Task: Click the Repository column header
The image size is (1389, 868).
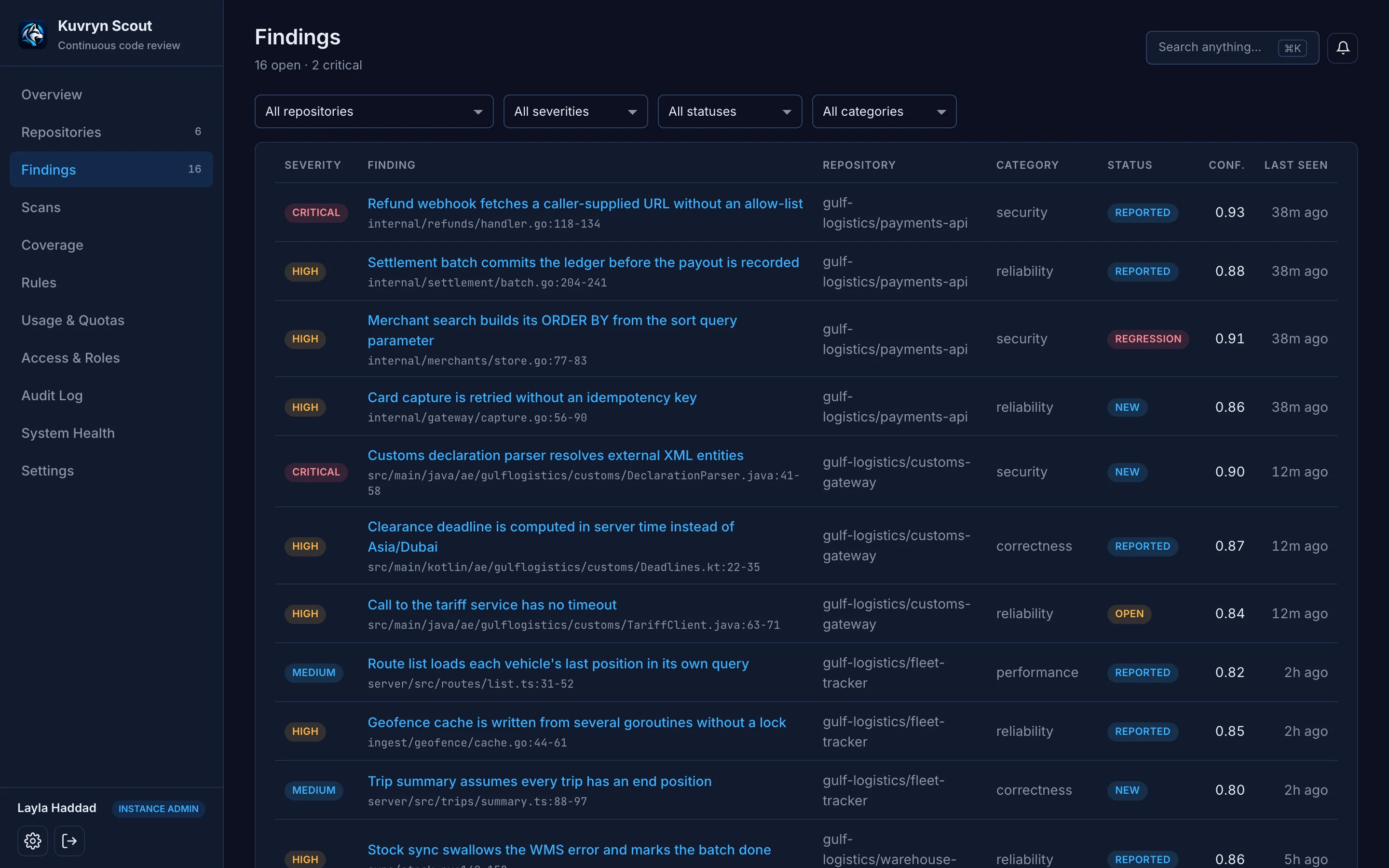Action: pos(859,165)
